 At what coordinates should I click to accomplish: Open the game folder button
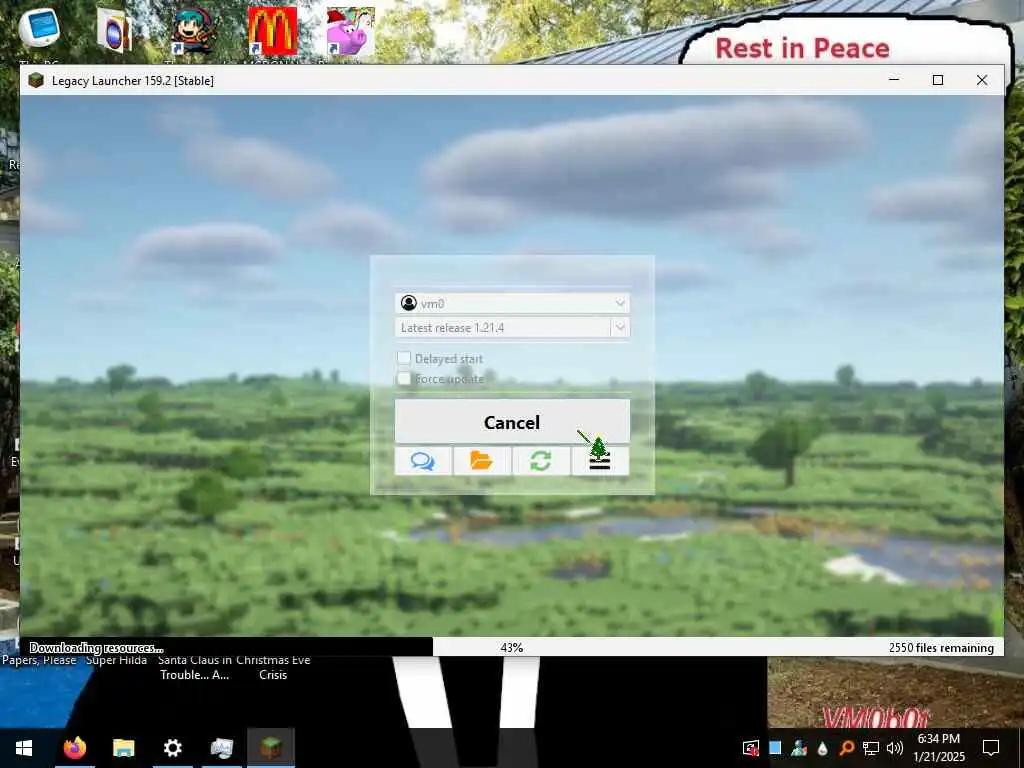coord(482,461)
